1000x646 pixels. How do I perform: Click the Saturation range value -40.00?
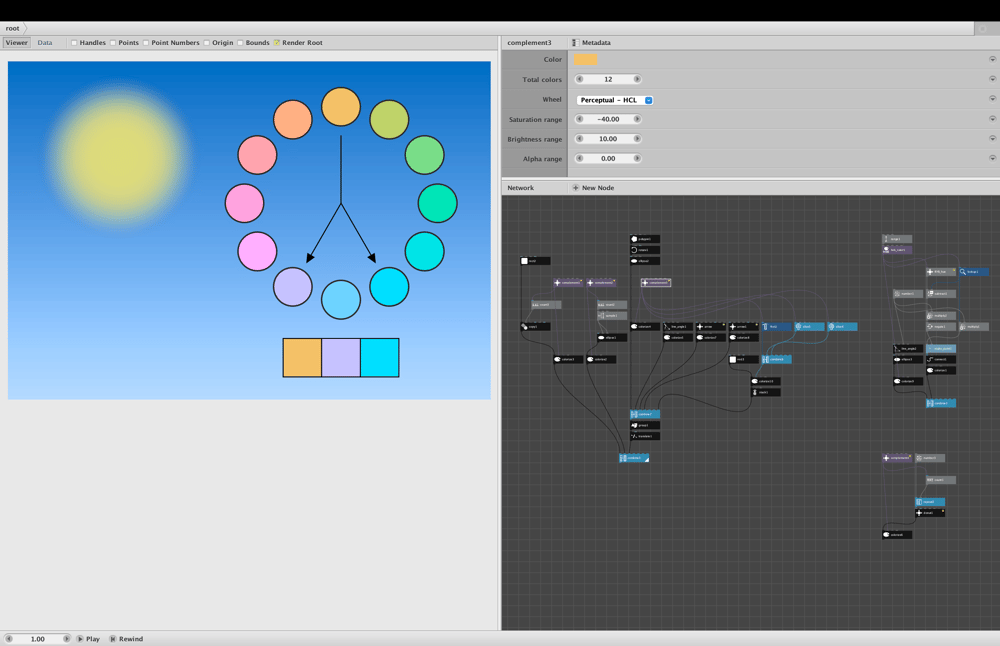point(608,119)
